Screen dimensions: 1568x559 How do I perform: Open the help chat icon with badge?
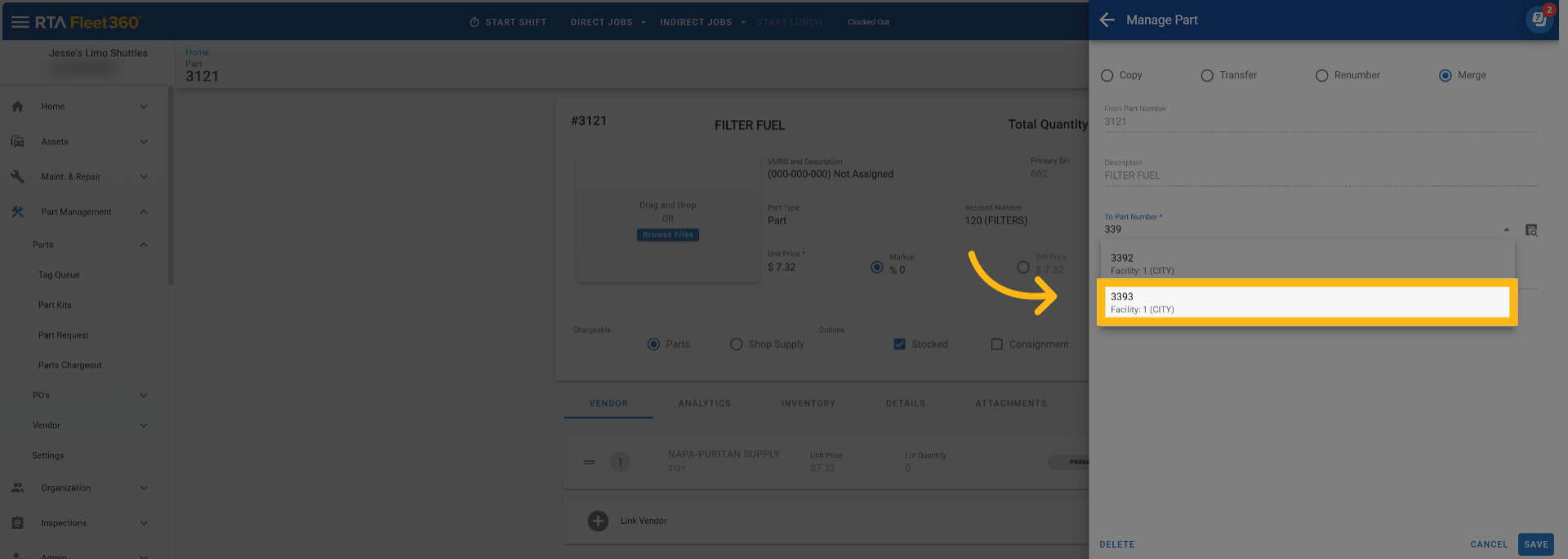(x=1539, y=19)
